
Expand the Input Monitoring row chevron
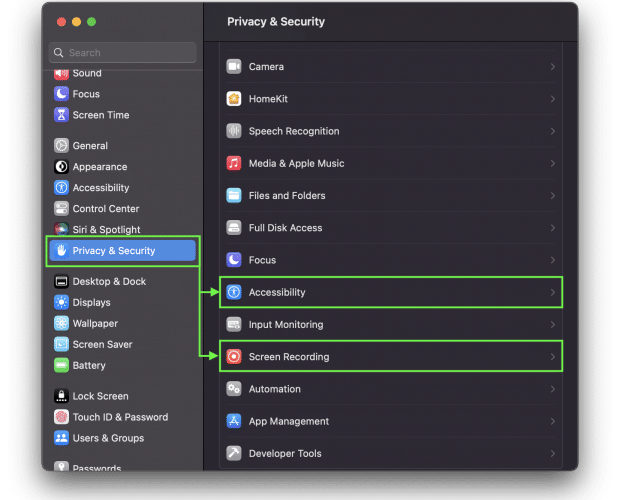552,325
